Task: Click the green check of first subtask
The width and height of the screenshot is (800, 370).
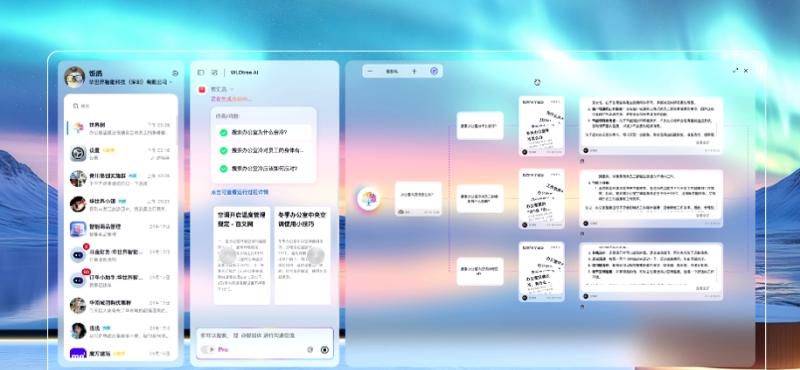Action: (223, 132)
